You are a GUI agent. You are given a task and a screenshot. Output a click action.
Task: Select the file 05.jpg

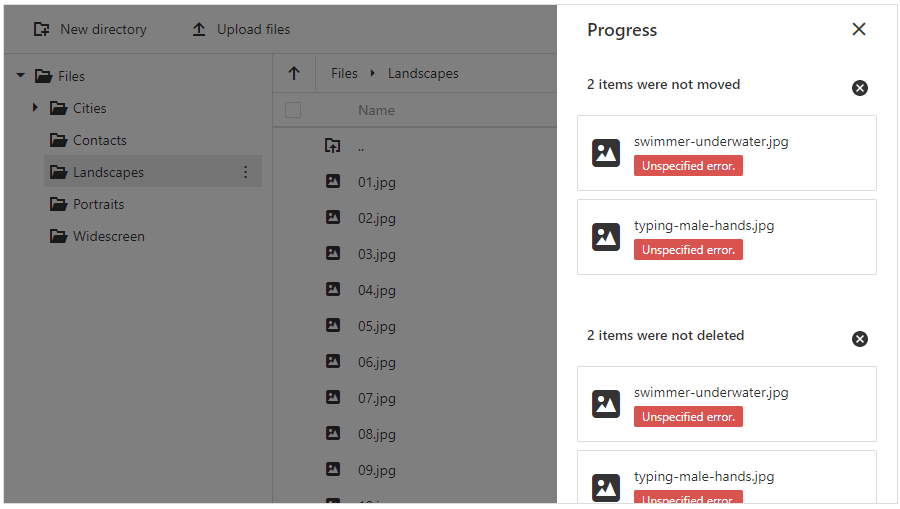(x=377, y=326)
